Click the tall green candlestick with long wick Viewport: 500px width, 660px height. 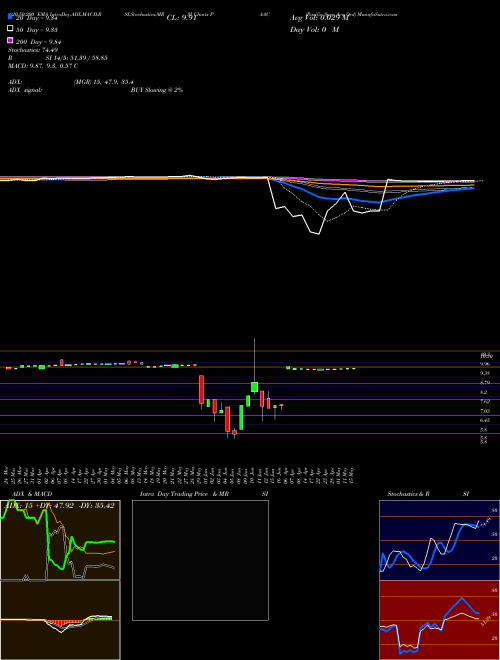pos(254,387)
